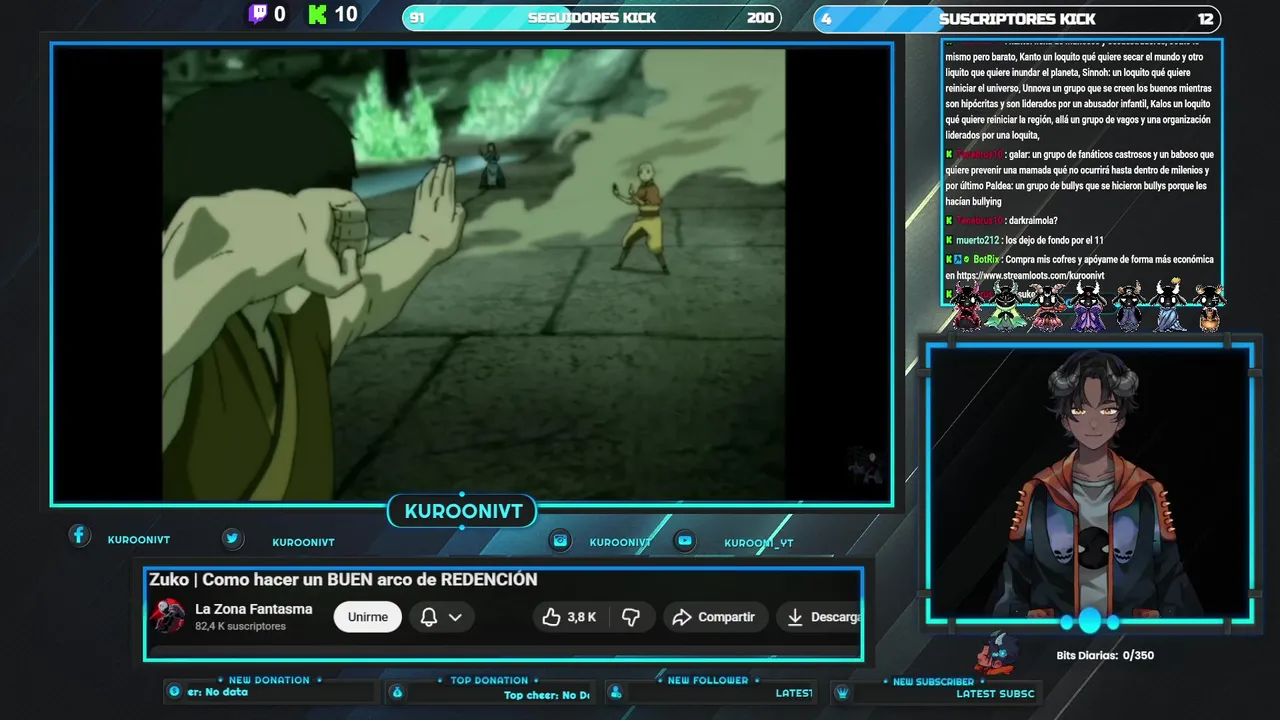Click the small mascot icon beside Bits Diarias
The height and width of the screenshot is (720, 1280).
tap(998, 653)
